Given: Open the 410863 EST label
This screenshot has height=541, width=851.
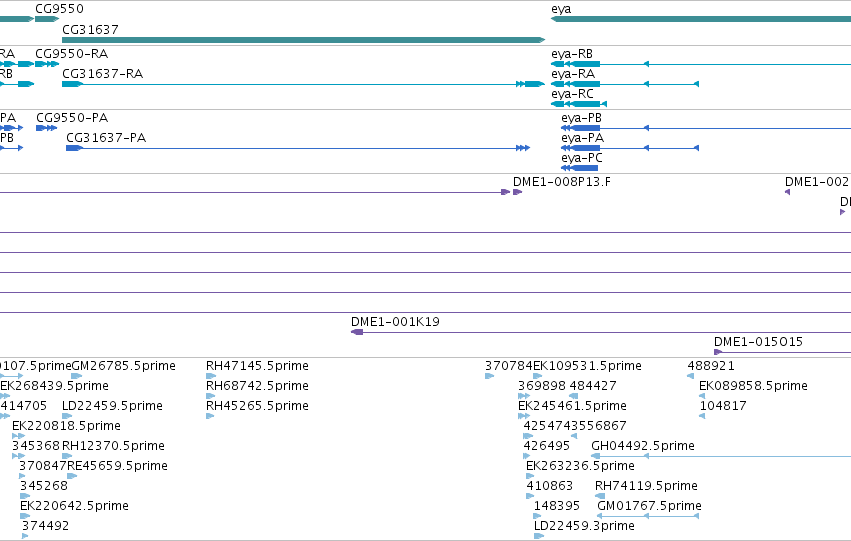Looking at the screenshot, I should pyautogui.click(x=550, y=486).
